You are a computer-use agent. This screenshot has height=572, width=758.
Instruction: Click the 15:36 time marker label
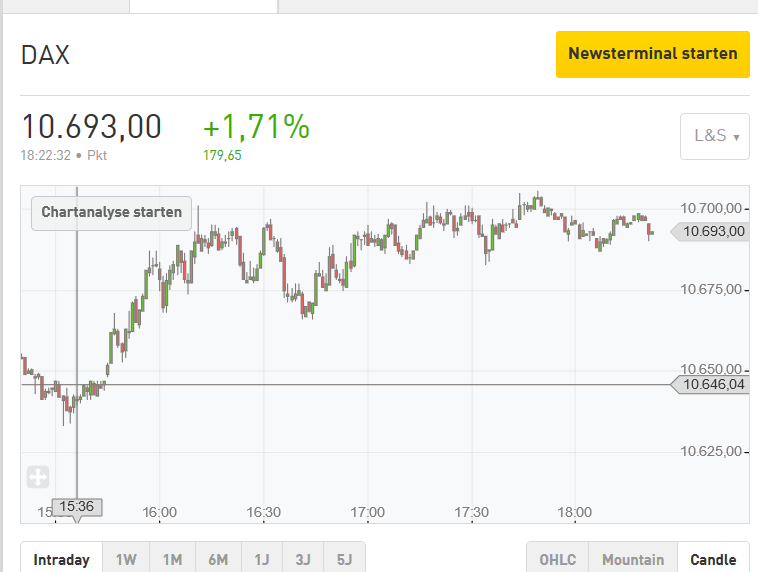(76, 507)
